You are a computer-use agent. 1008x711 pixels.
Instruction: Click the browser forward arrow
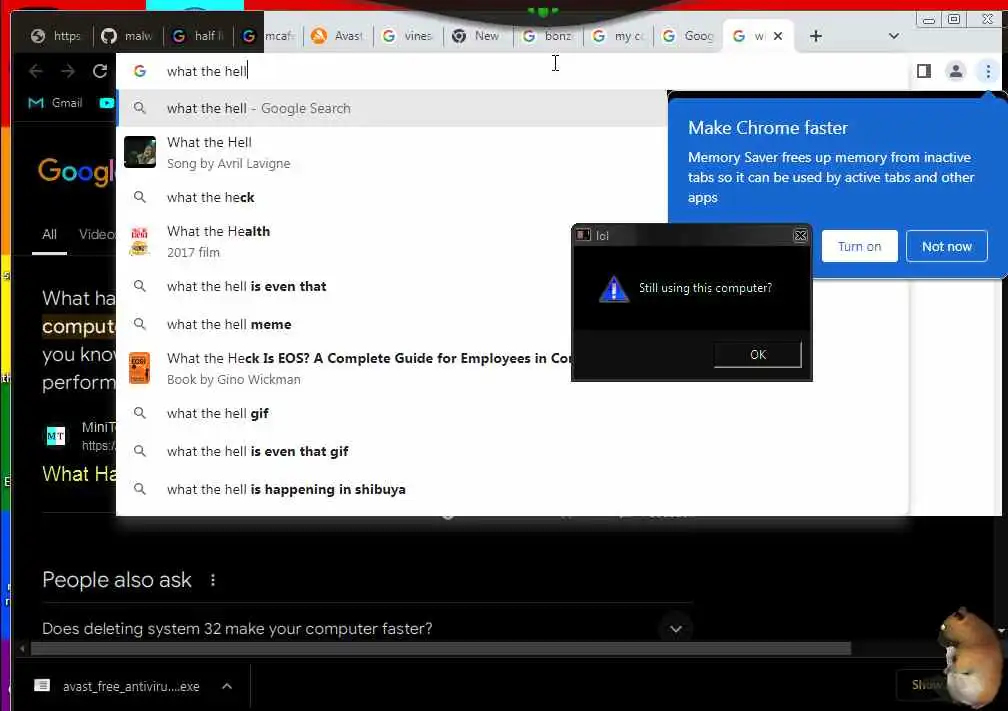[68, 71]
